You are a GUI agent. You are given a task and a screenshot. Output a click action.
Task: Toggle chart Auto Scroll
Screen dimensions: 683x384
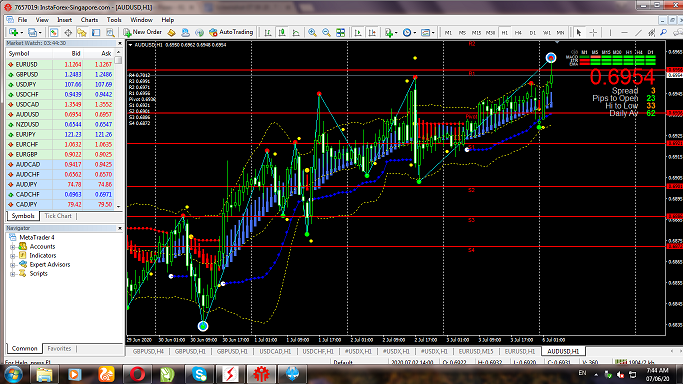[358, 32]
